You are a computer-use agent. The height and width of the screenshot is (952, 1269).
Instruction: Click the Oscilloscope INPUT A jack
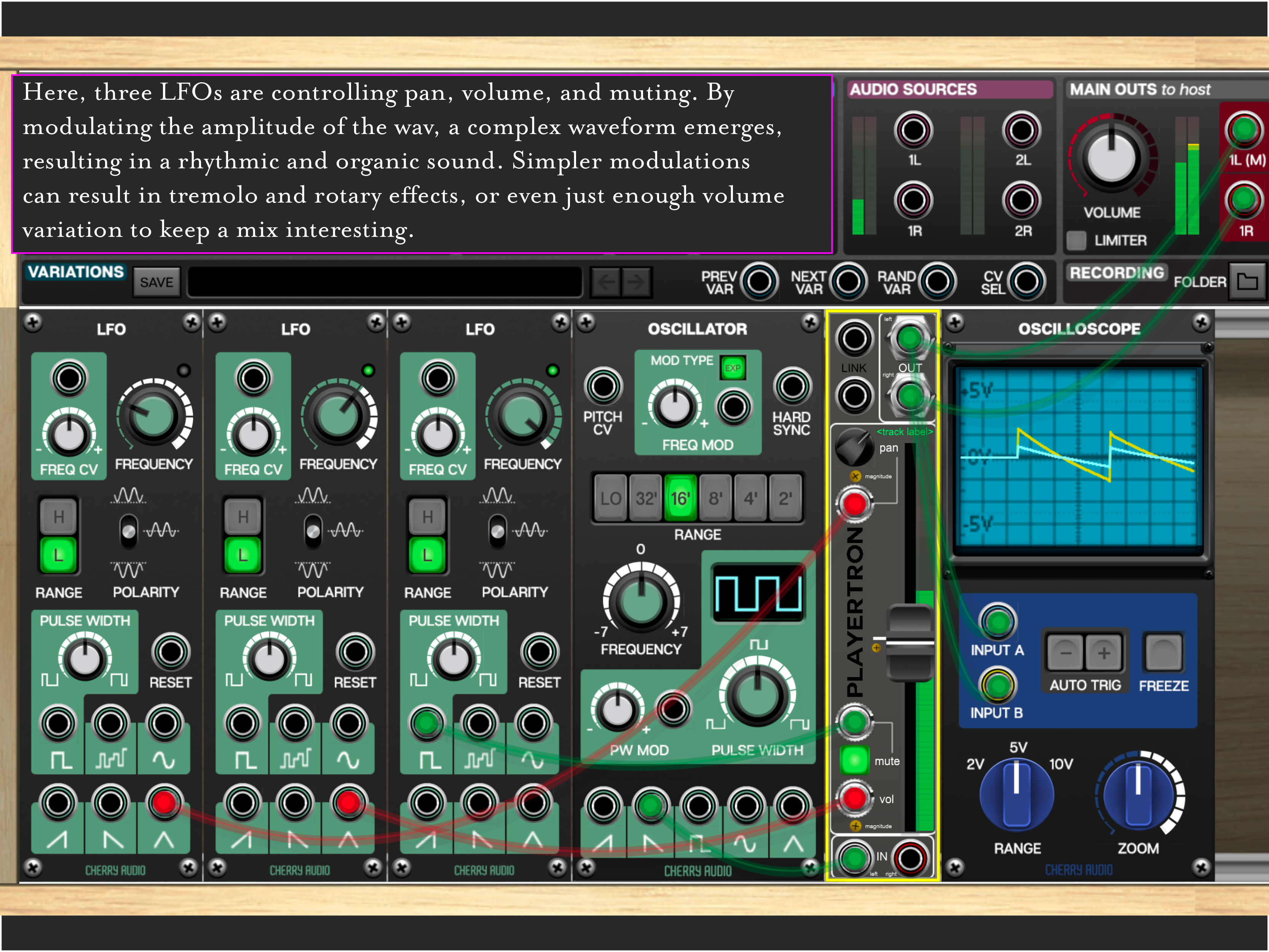coord(998,621)
